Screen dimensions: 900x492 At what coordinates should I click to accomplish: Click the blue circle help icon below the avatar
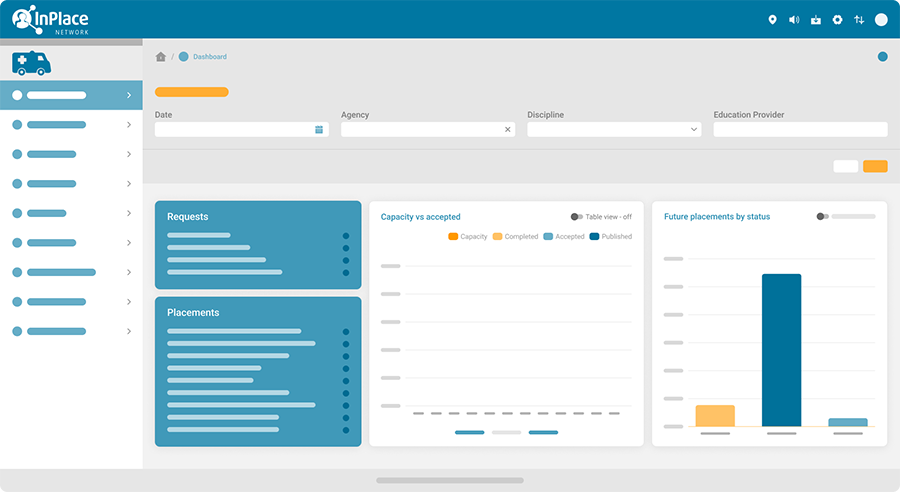click(883, 56)
